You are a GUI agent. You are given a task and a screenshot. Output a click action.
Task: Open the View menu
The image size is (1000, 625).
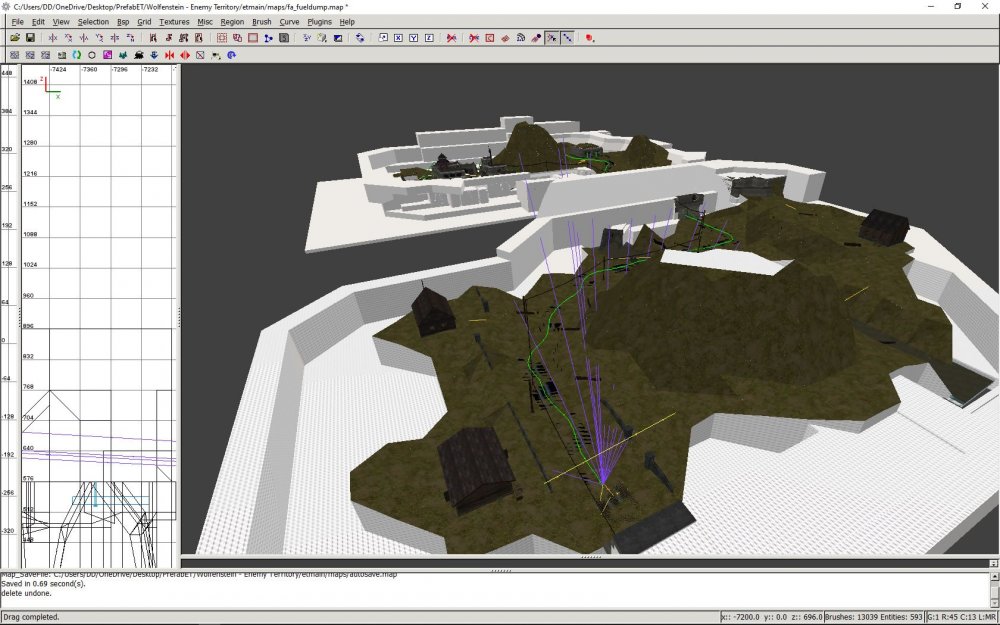coord(61,22)
